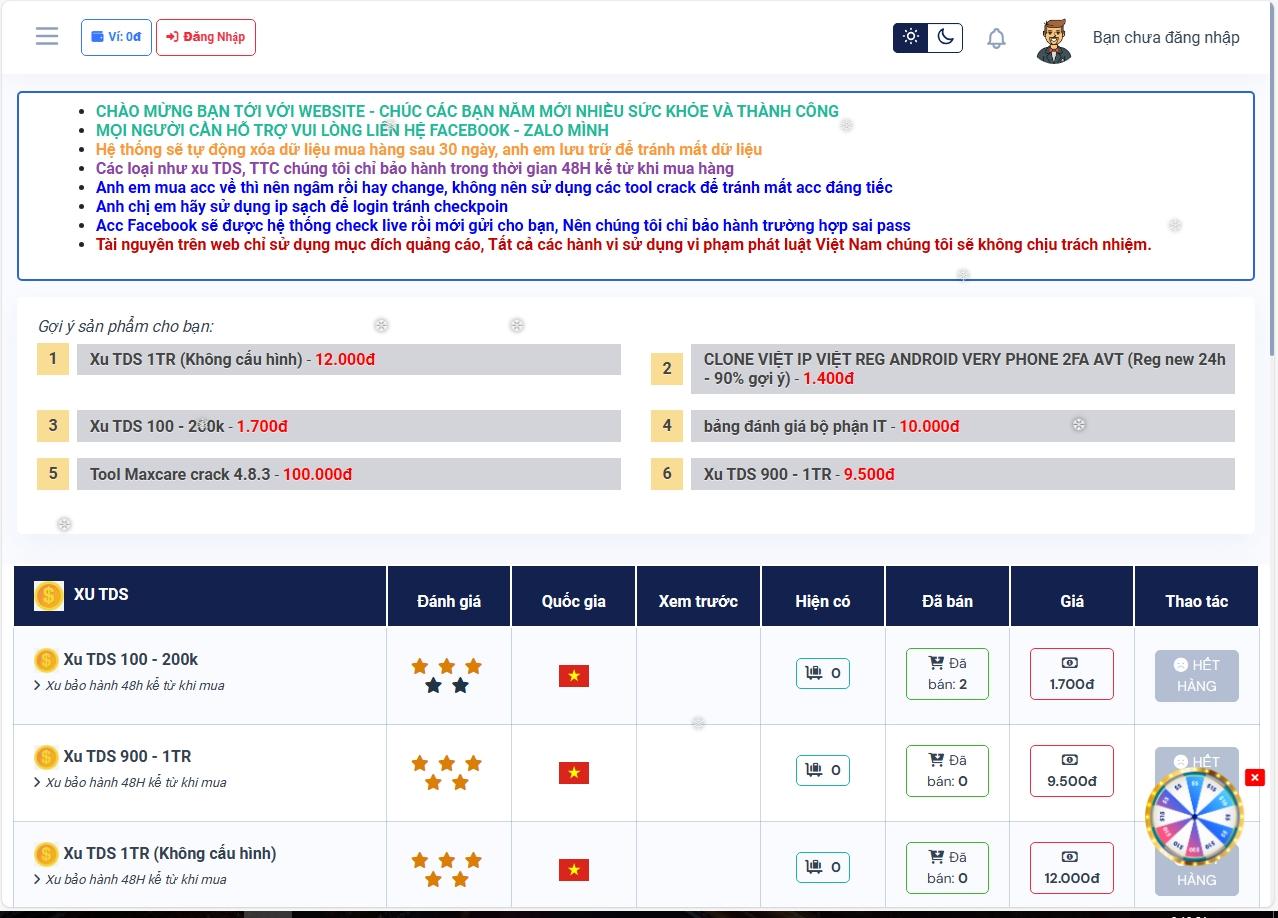Open suggested product Xu TDS 100 - 200k
This screenshot has width=1278, height=918.
pyautogui.click(x=349, y=426)
